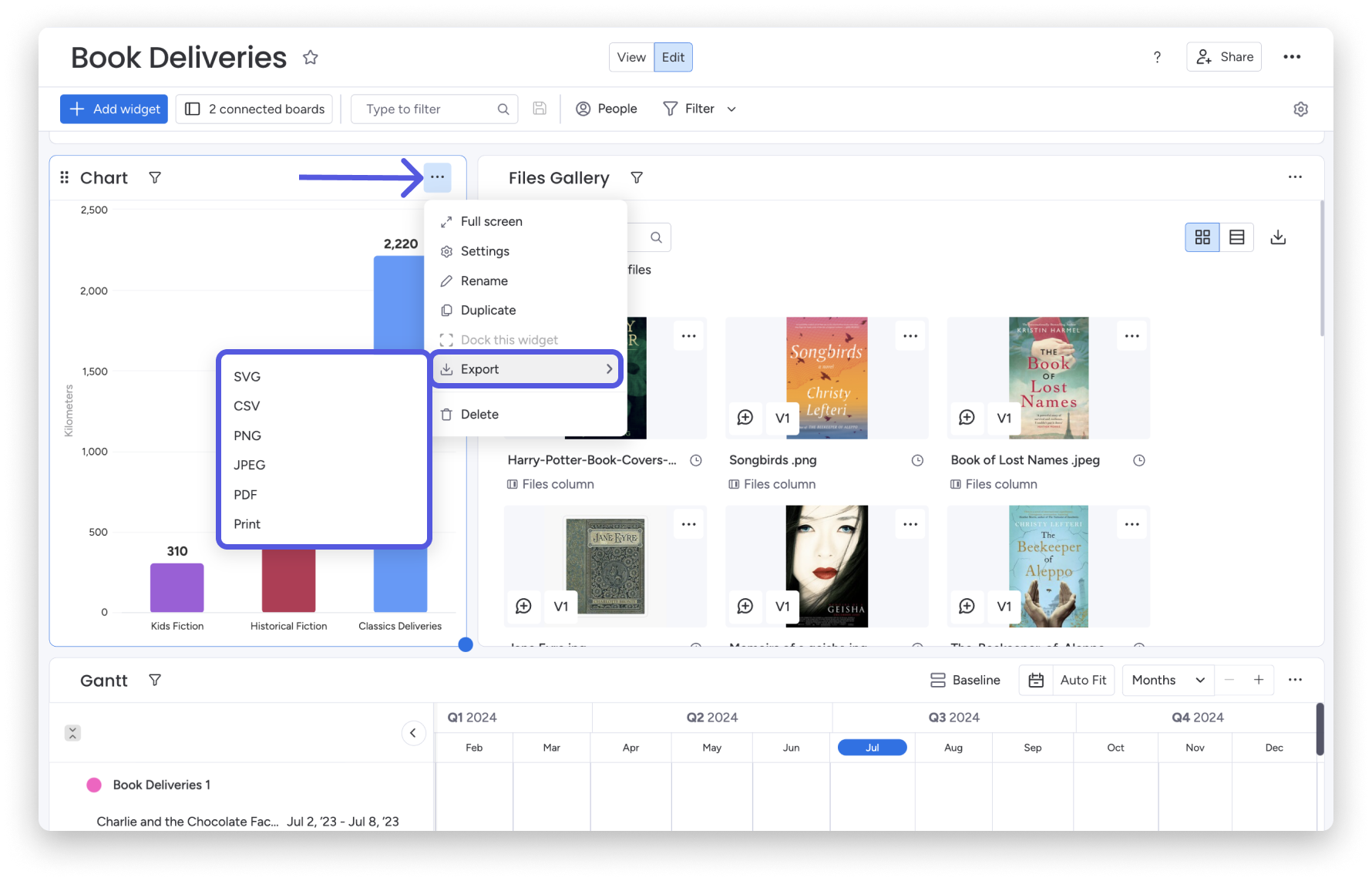1372x881 pixels.
Task: Download all files from the gallery
Action: pyautogui.click(x=1278, y=237)
